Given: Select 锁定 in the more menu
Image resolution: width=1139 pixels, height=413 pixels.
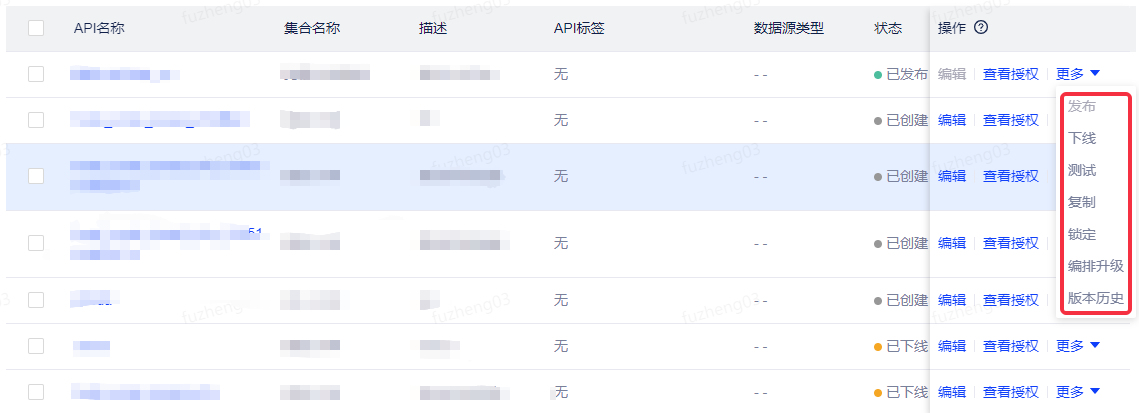Looking at the screenshot, I should [x=1082, y=234].
